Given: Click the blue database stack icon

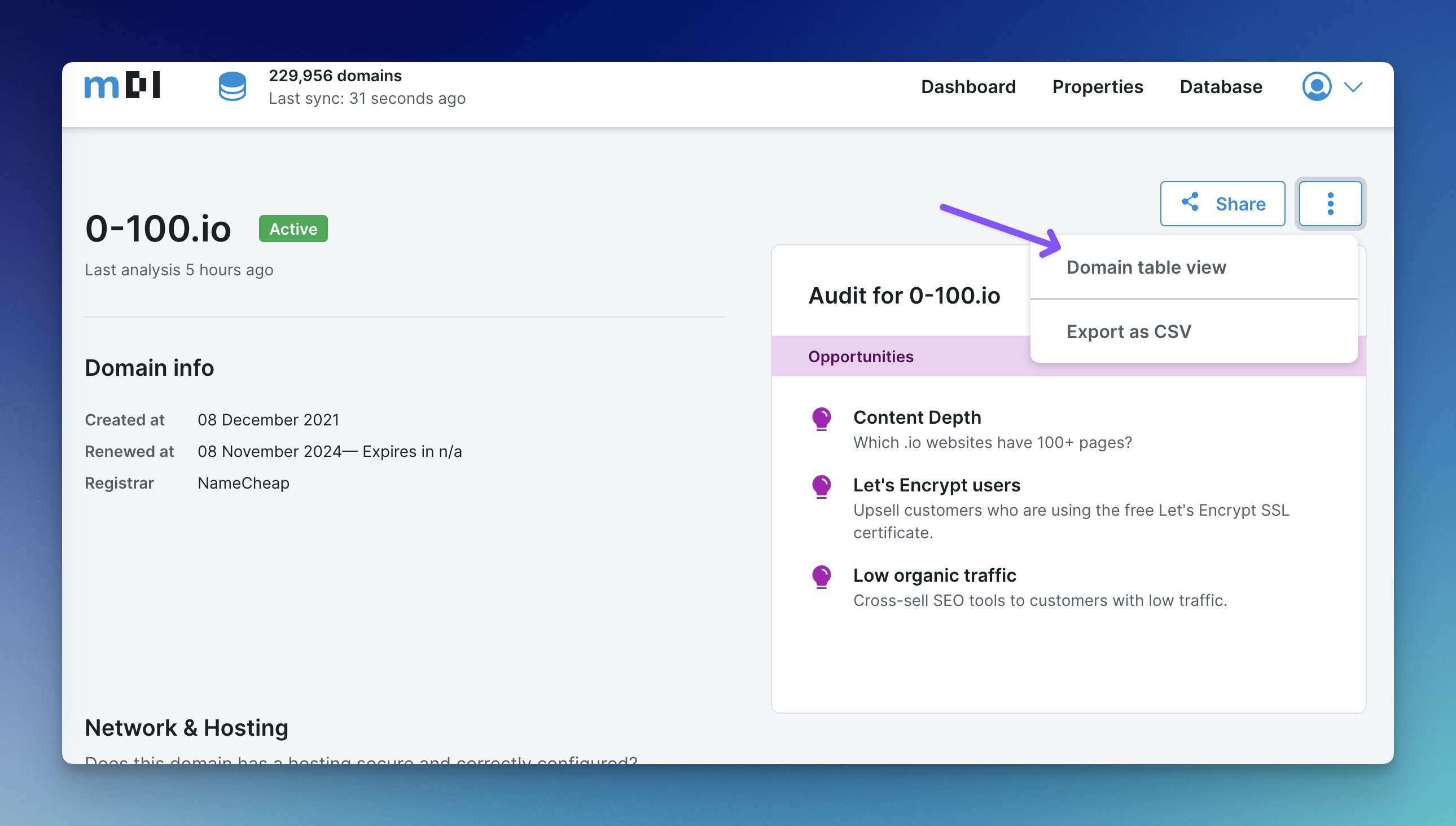Looking at the screenshot, I should click(232, 86).
